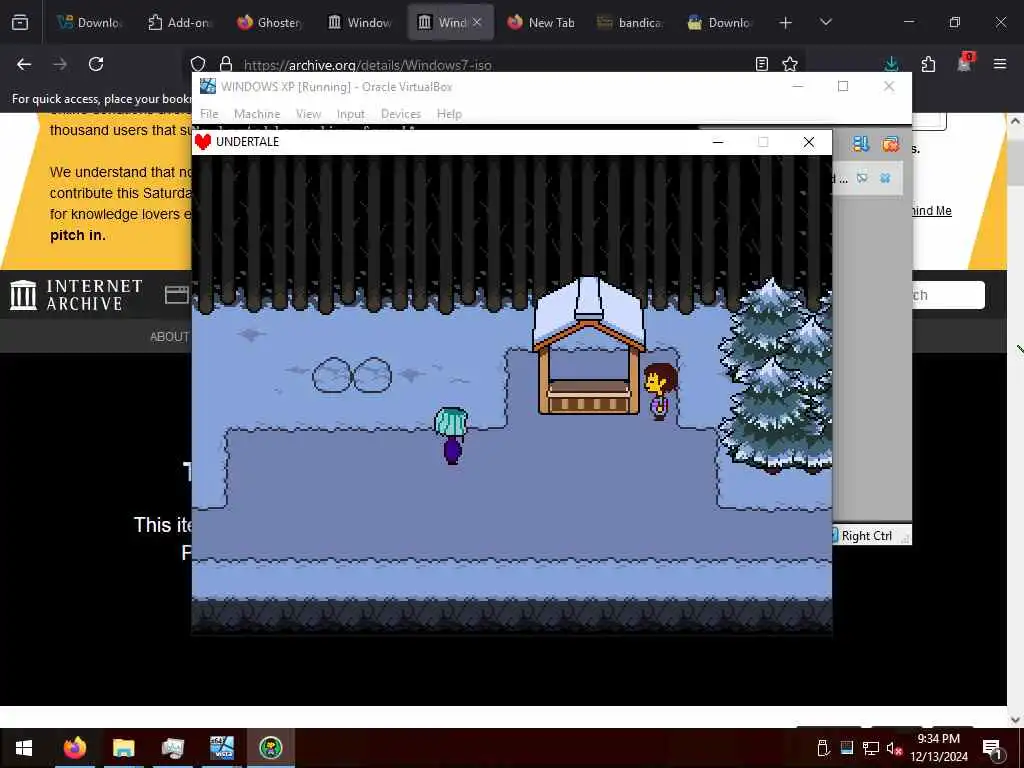Dismiss VirtualBox notification with blue X

point(885,178)
